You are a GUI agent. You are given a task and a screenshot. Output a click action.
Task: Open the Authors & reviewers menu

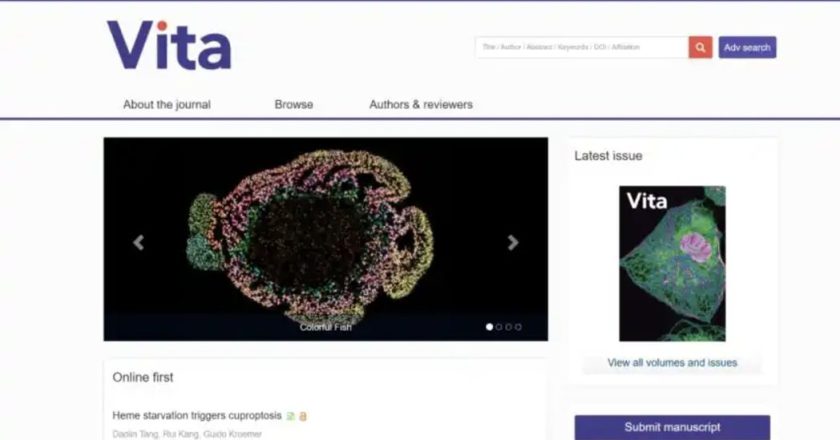click(421, 105)
